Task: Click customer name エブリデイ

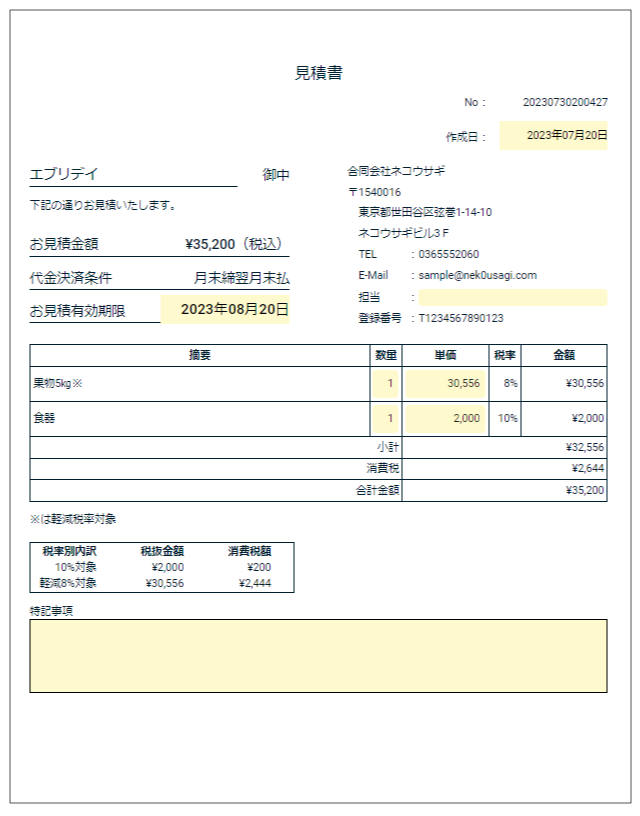Action: 64,174
